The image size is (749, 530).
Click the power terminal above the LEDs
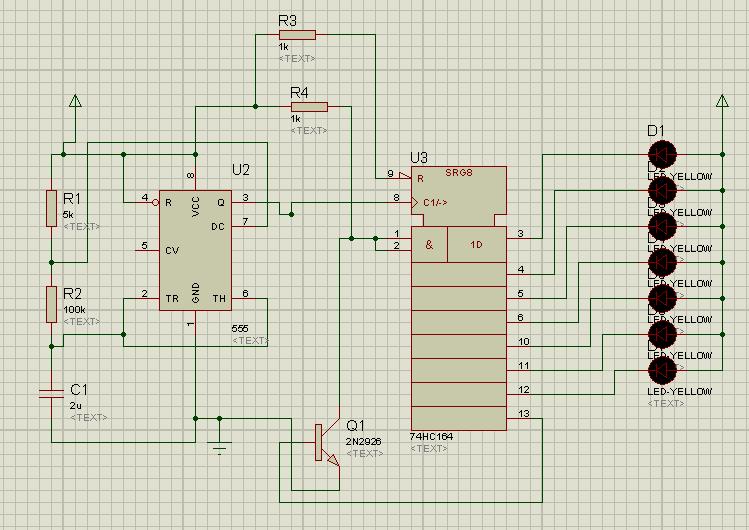722,101
